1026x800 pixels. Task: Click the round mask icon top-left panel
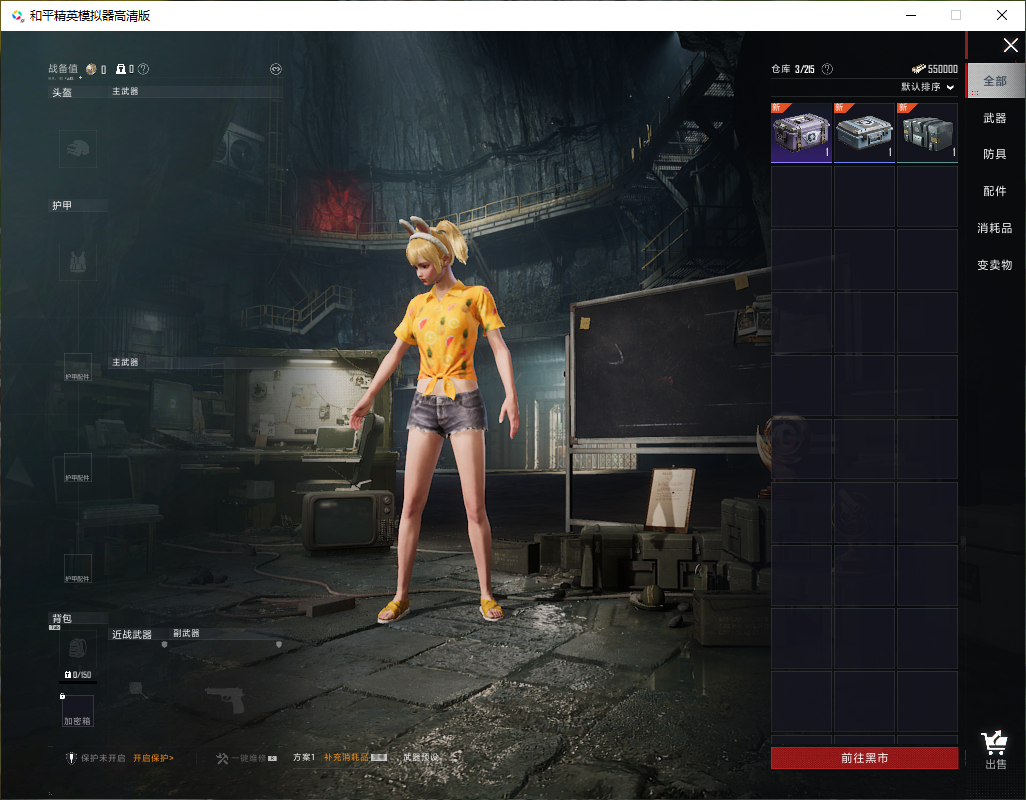click(275, 69)
